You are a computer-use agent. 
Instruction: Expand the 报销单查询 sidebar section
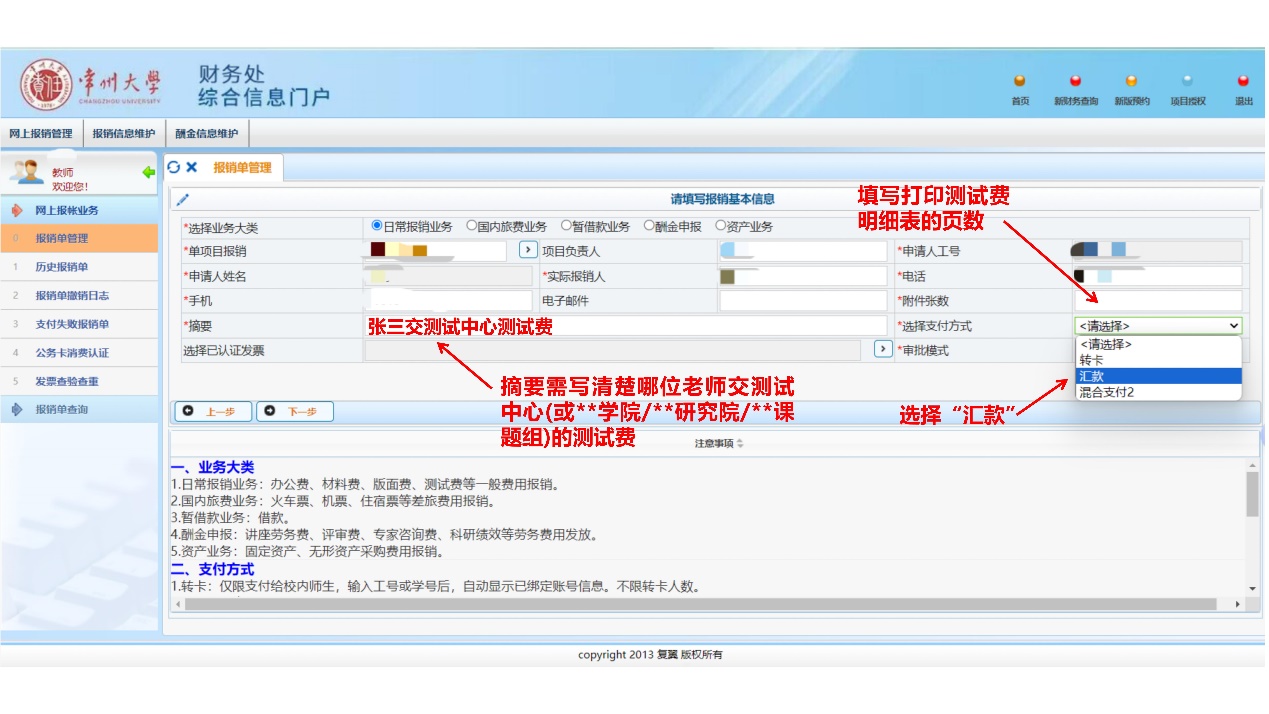pyautogui.click(x=79, y=409)
